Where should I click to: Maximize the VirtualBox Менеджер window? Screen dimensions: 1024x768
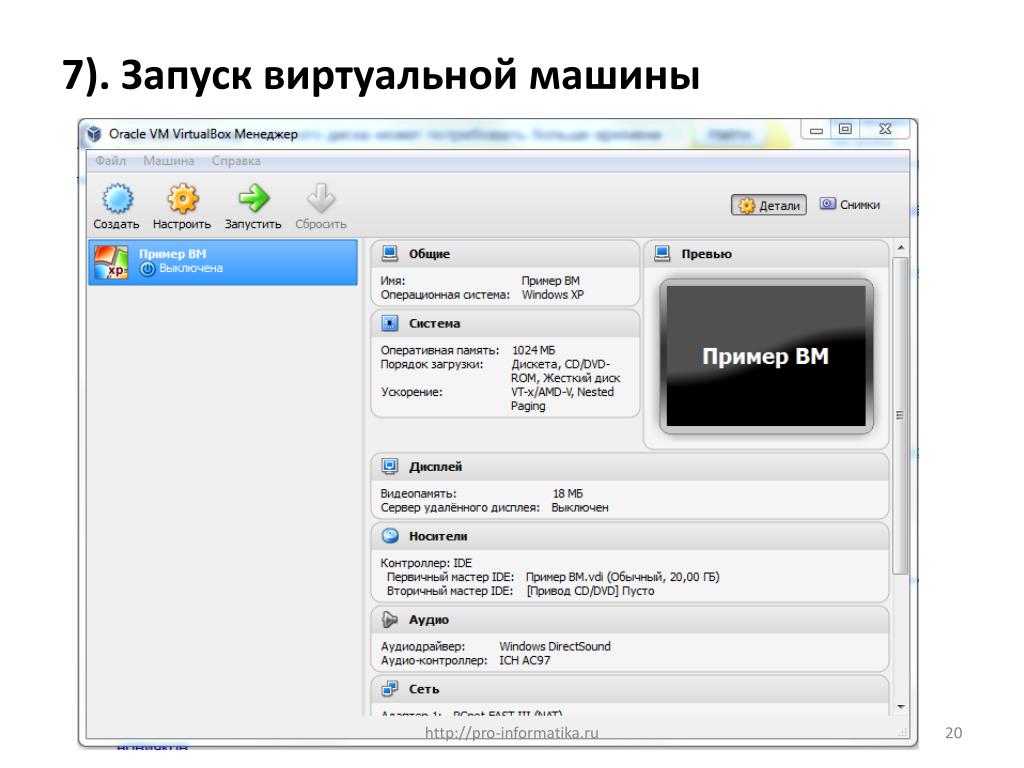845,129
